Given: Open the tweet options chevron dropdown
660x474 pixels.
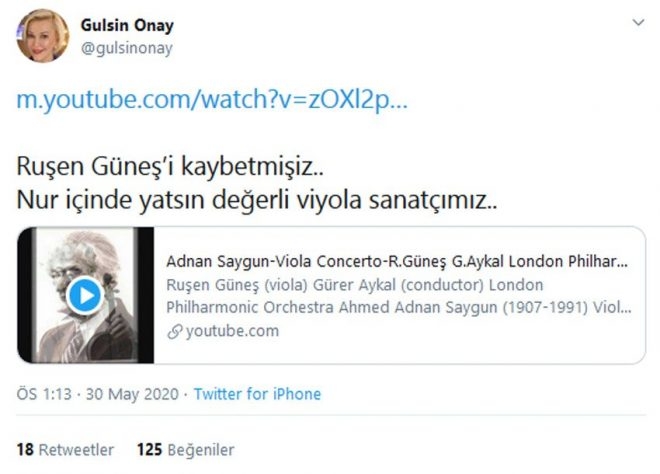Looking at the screenshot, I should pos(638,22).
